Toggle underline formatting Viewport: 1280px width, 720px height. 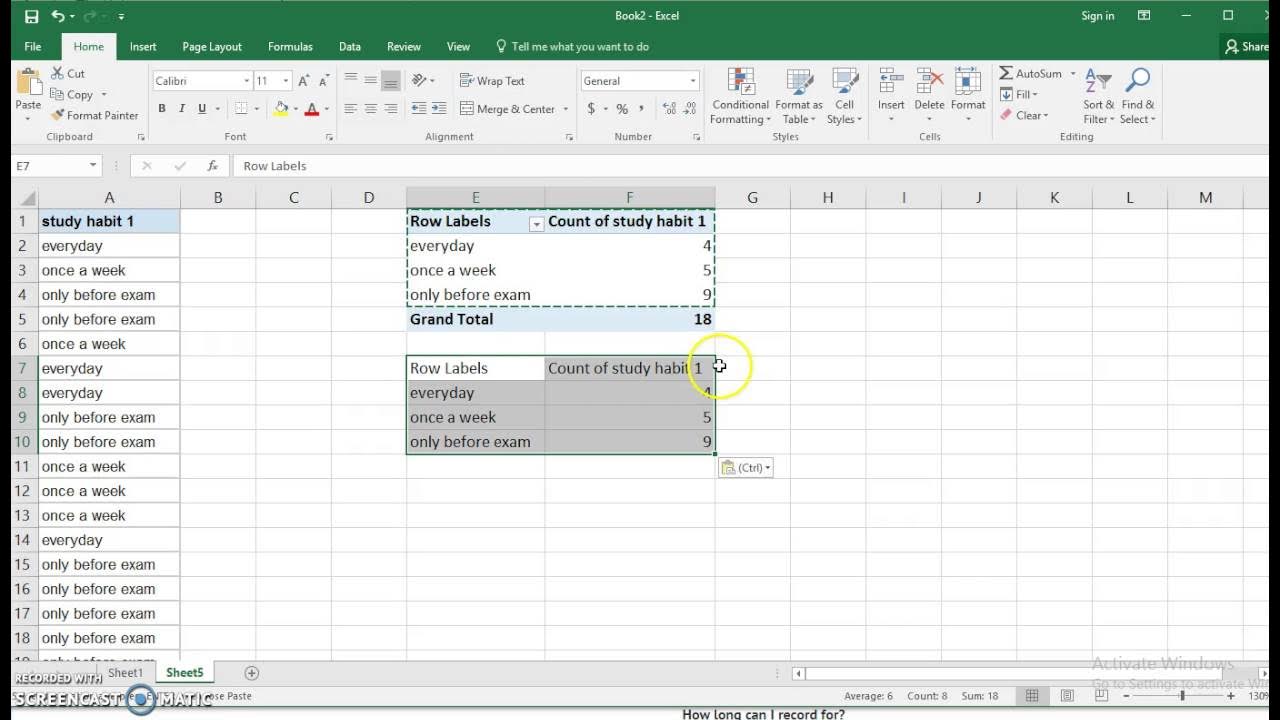202,109
